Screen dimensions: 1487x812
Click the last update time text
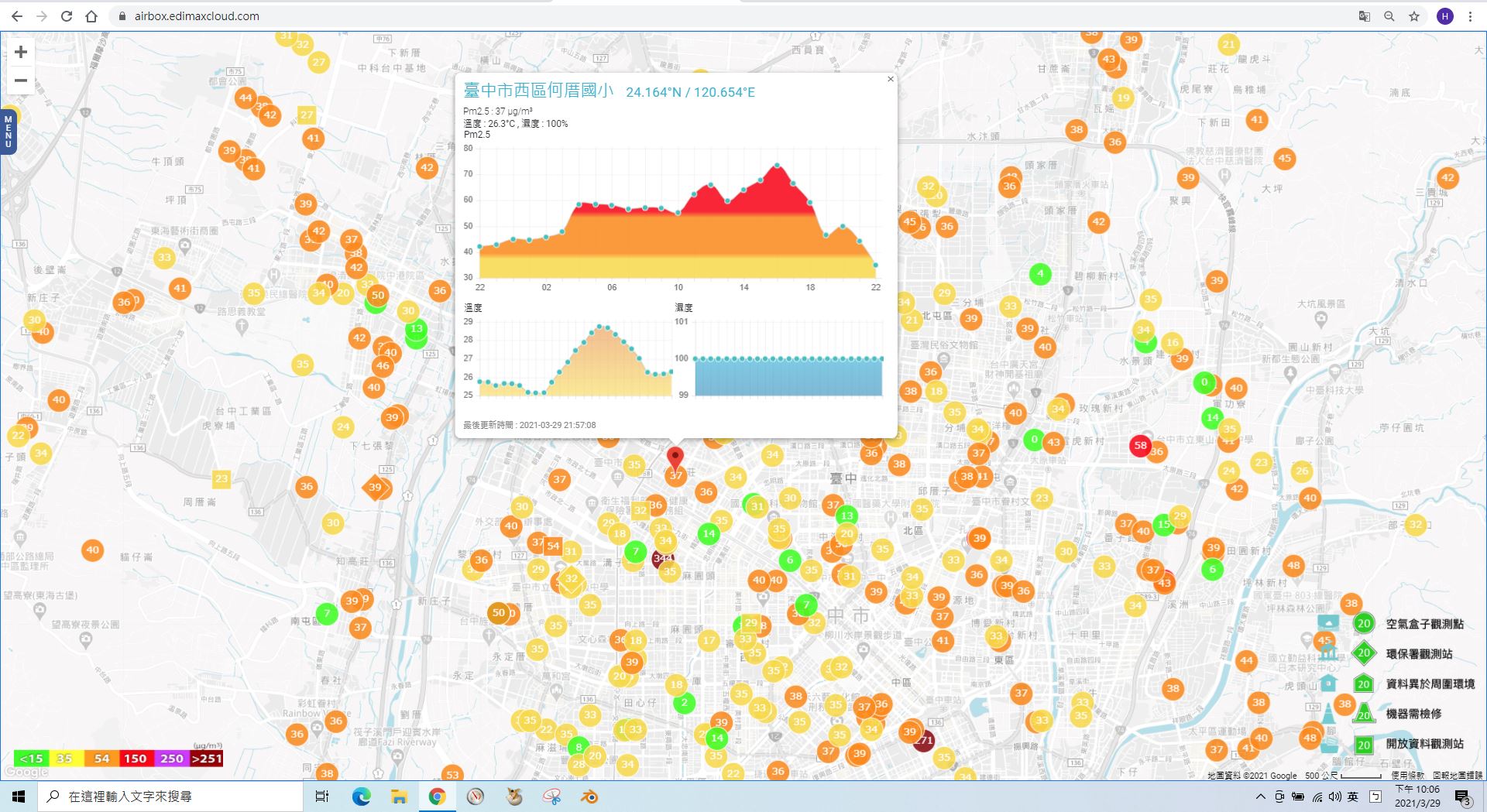coord(530,425)
